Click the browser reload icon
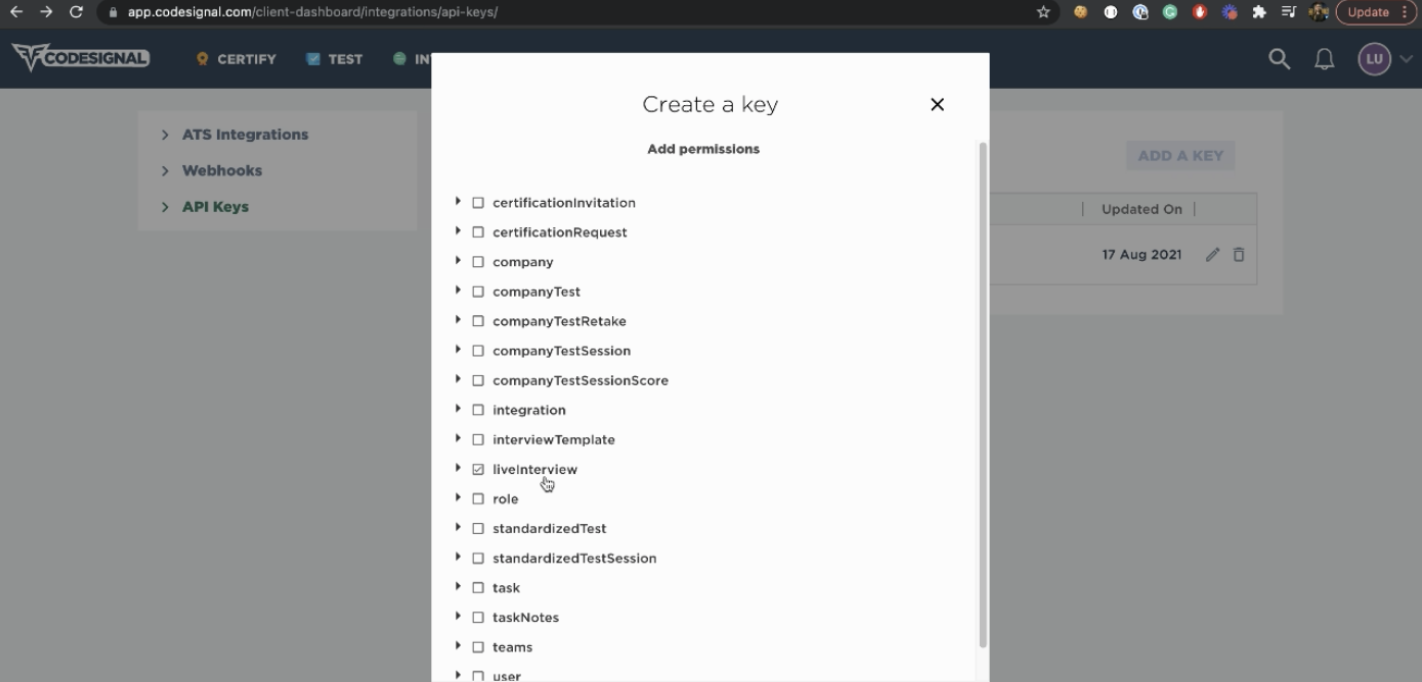Viewport: 1422px width, 682px height. [76, 12]
